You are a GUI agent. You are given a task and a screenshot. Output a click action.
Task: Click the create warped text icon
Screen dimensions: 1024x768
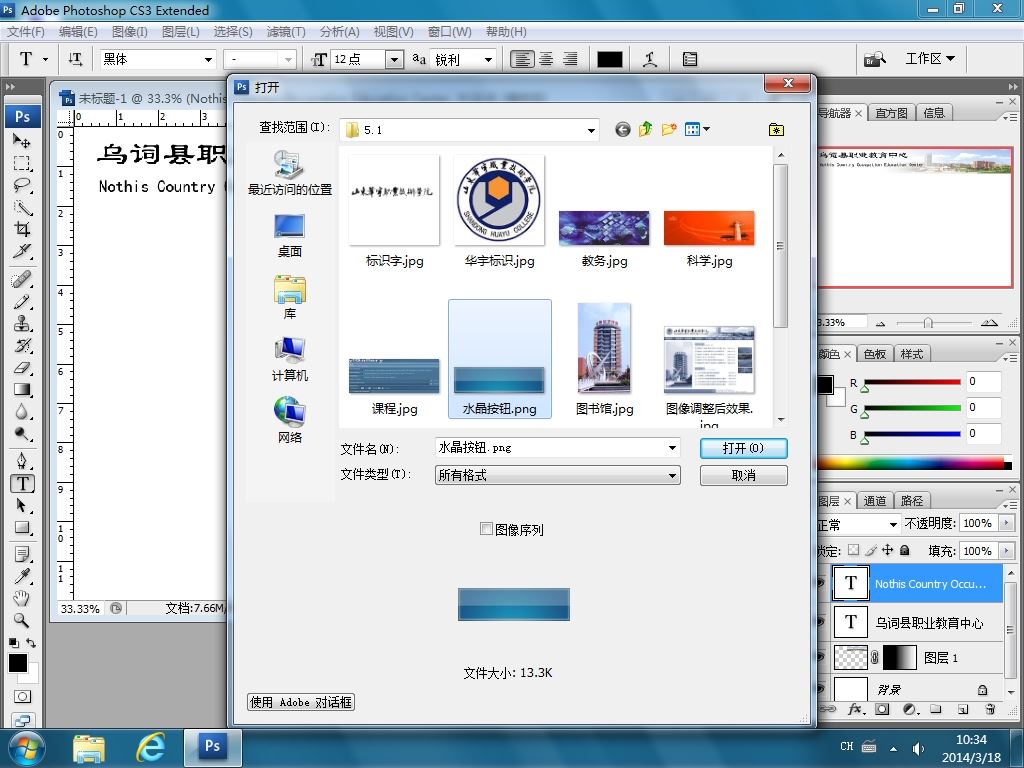click(650, 59)
